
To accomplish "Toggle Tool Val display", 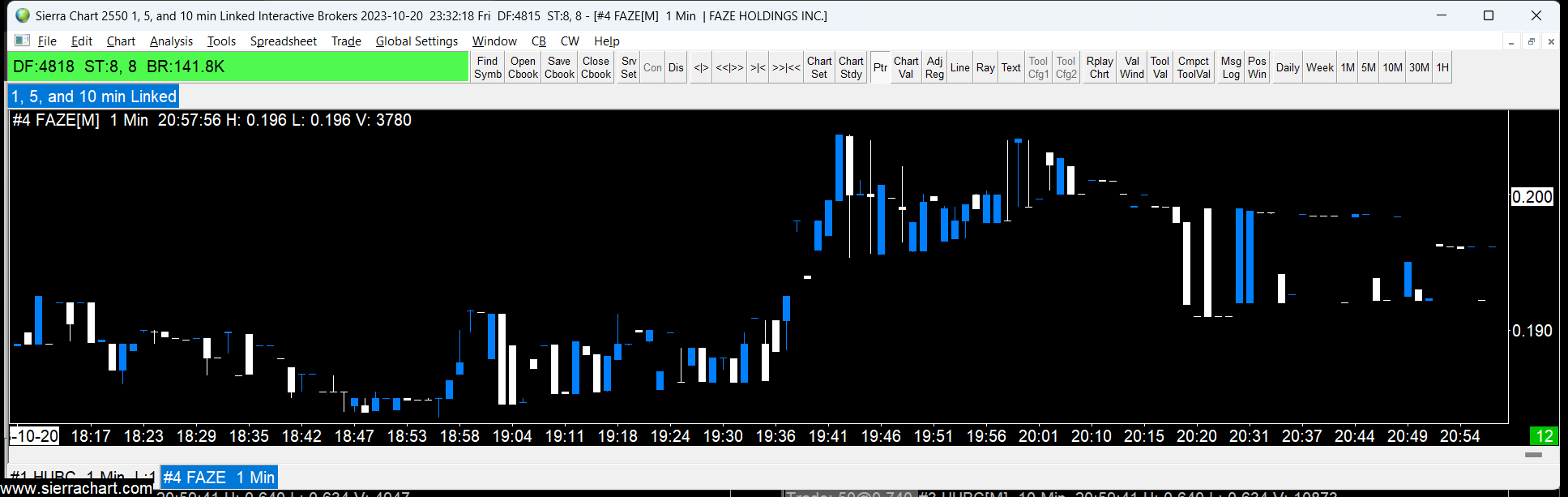I will [1160, 67].
